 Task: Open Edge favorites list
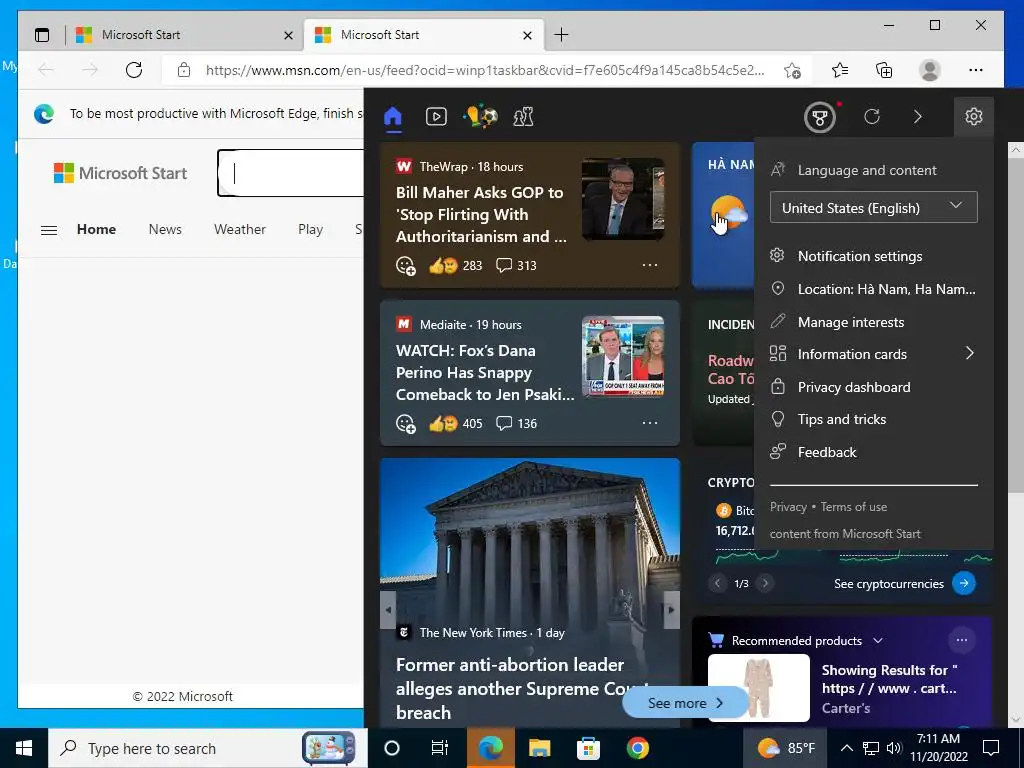840,70
